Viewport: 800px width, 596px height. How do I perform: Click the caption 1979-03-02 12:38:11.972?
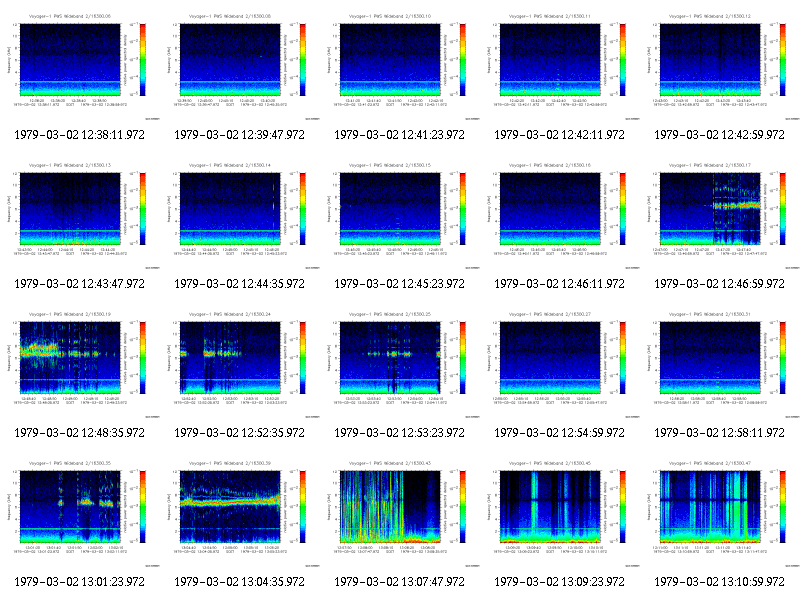point(80,135)
